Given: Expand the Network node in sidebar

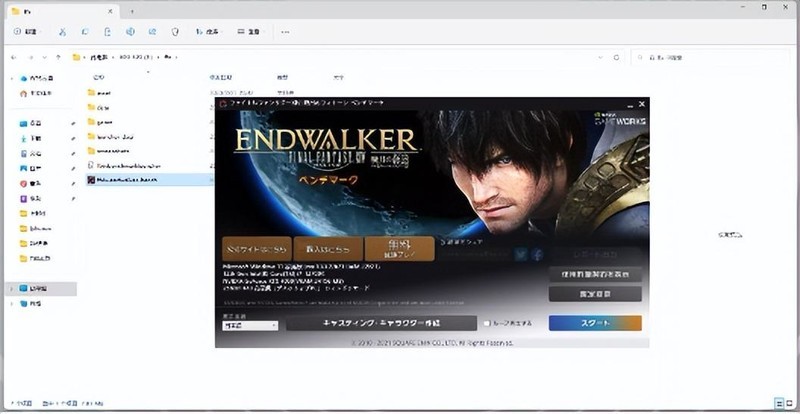Looking at the screenshot, I should (x=12, y=304).
